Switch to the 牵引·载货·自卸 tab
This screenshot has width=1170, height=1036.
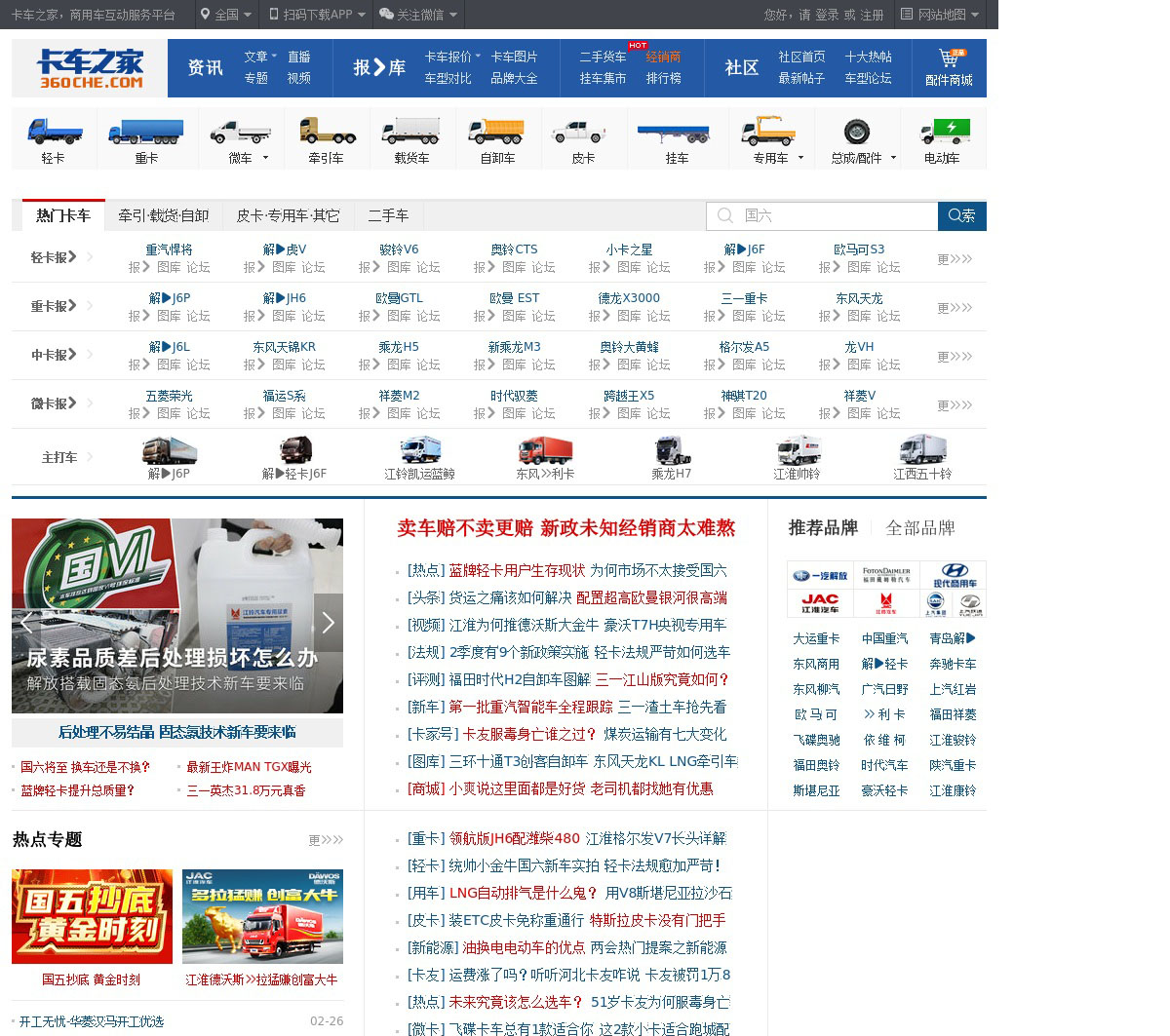pyautogui.click(x=164, y=215)
